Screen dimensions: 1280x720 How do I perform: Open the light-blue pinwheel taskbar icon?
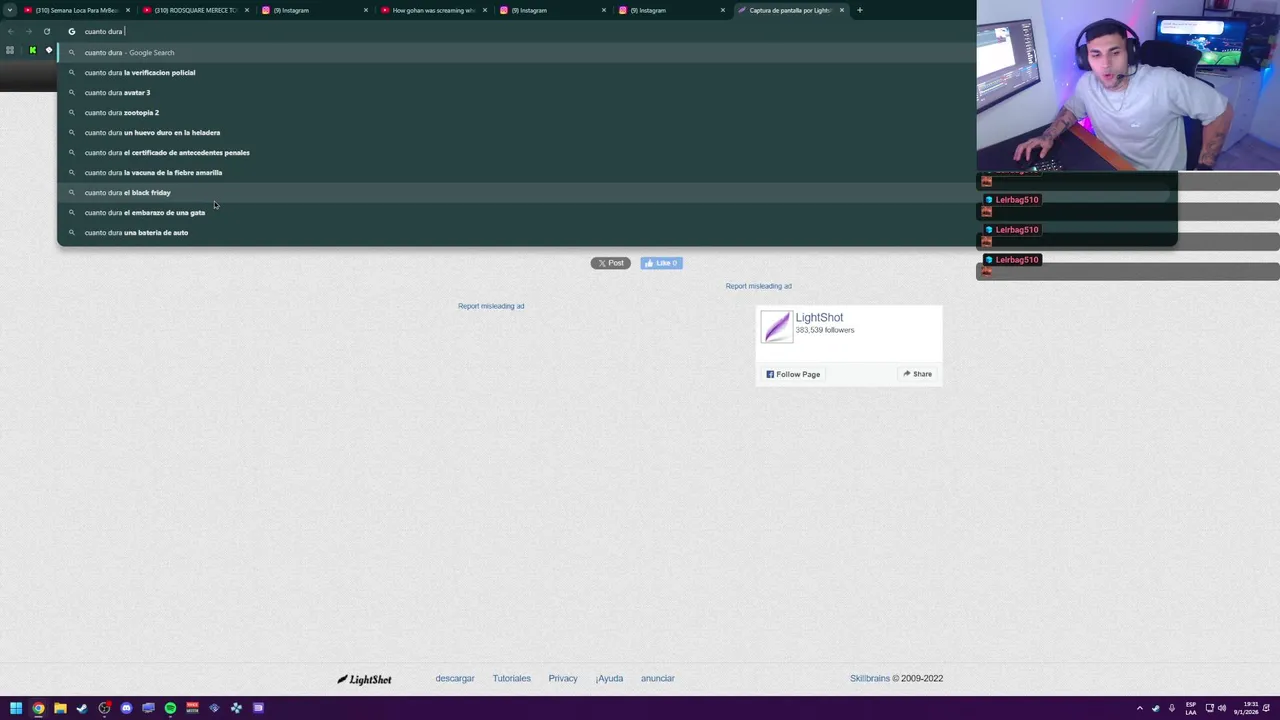[236, 708]
